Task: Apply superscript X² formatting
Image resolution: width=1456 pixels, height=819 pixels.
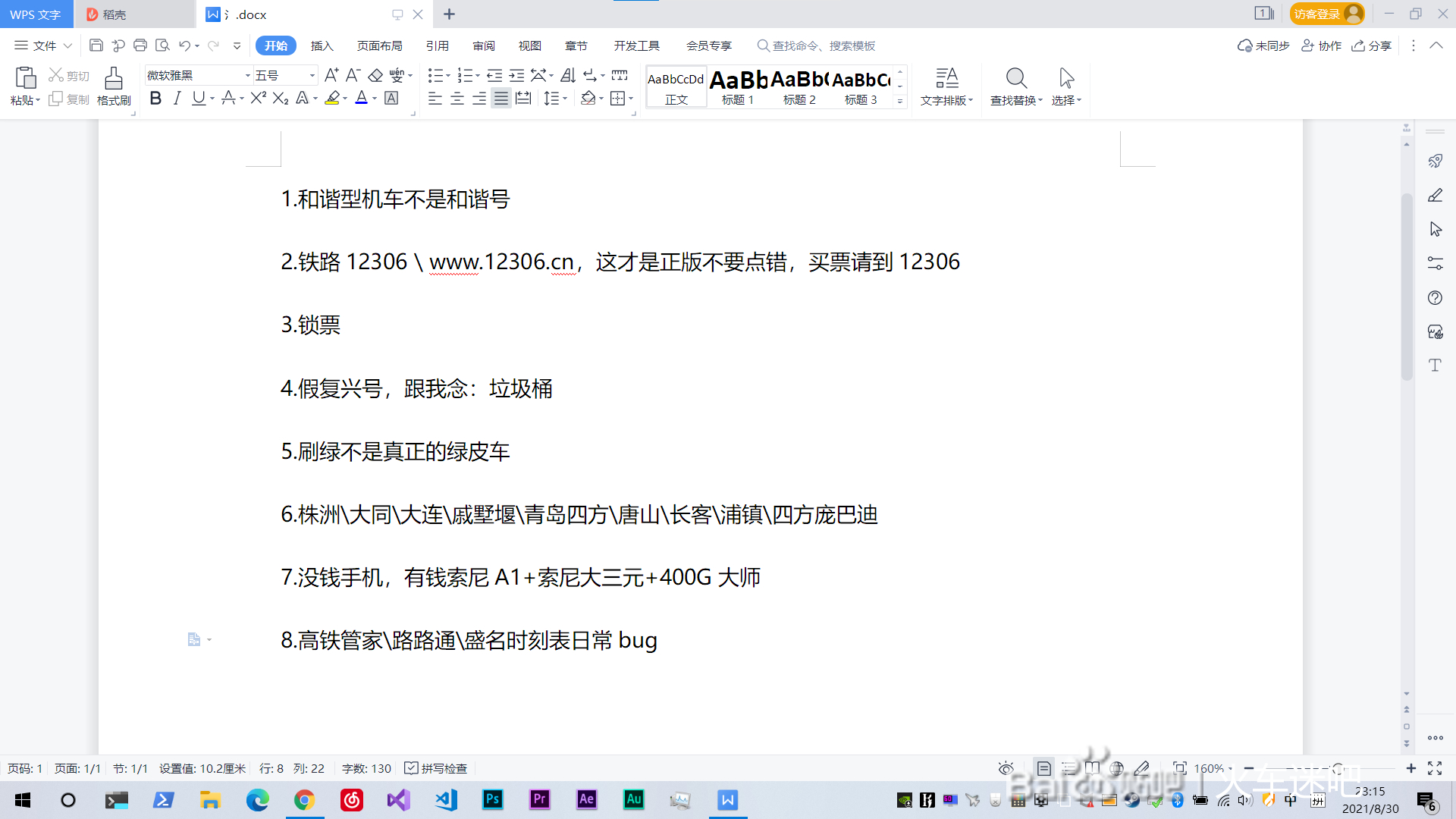Action: 258,98
